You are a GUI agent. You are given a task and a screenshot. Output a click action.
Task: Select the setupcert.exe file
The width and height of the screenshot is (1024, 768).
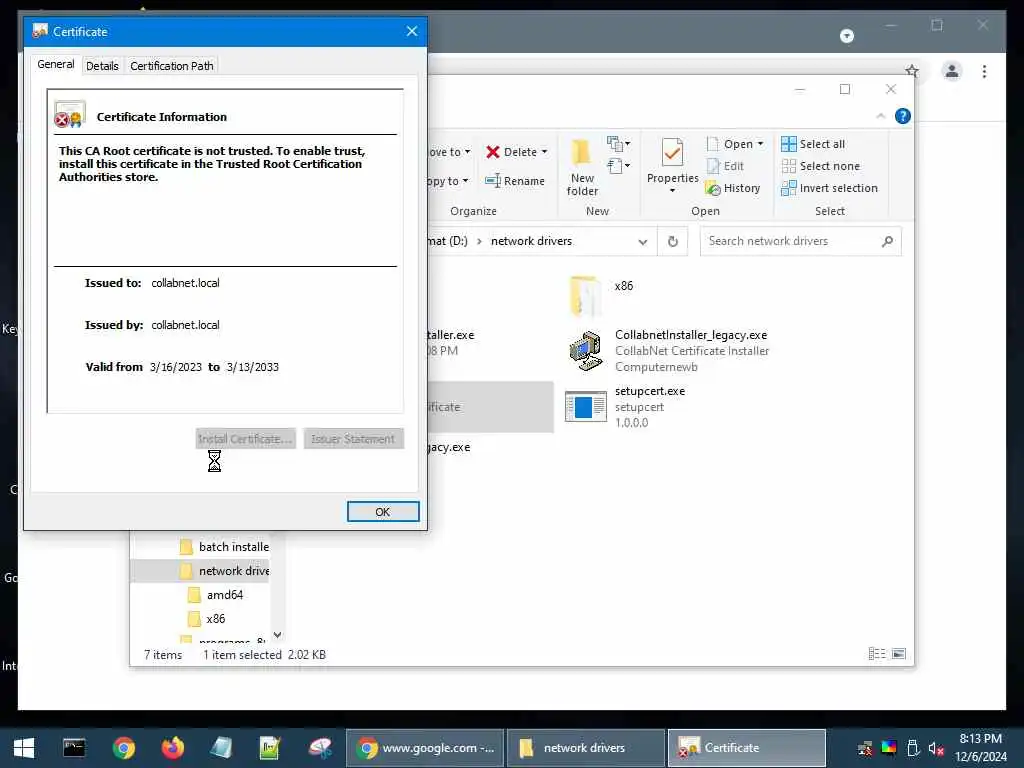pyautogui.click(x=626, y=406)
